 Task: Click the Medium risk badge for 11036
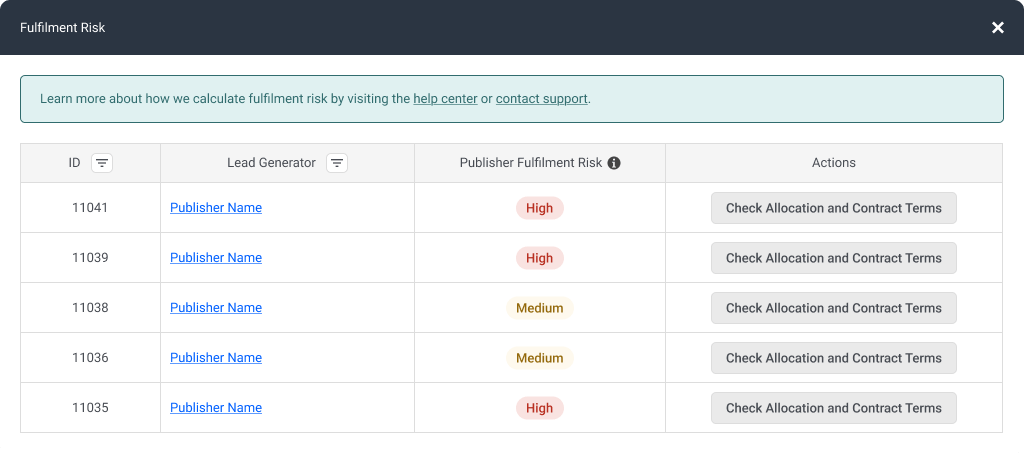(x=539, y=358)
